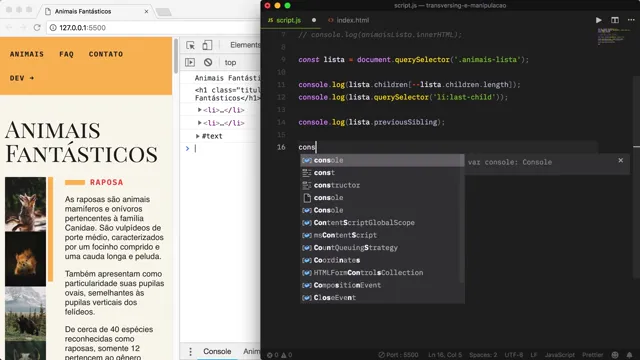The height and width of the screenshot is (360, 640).
Task: Click the Port : 5500 status item
Action: [x=398, y=355]
